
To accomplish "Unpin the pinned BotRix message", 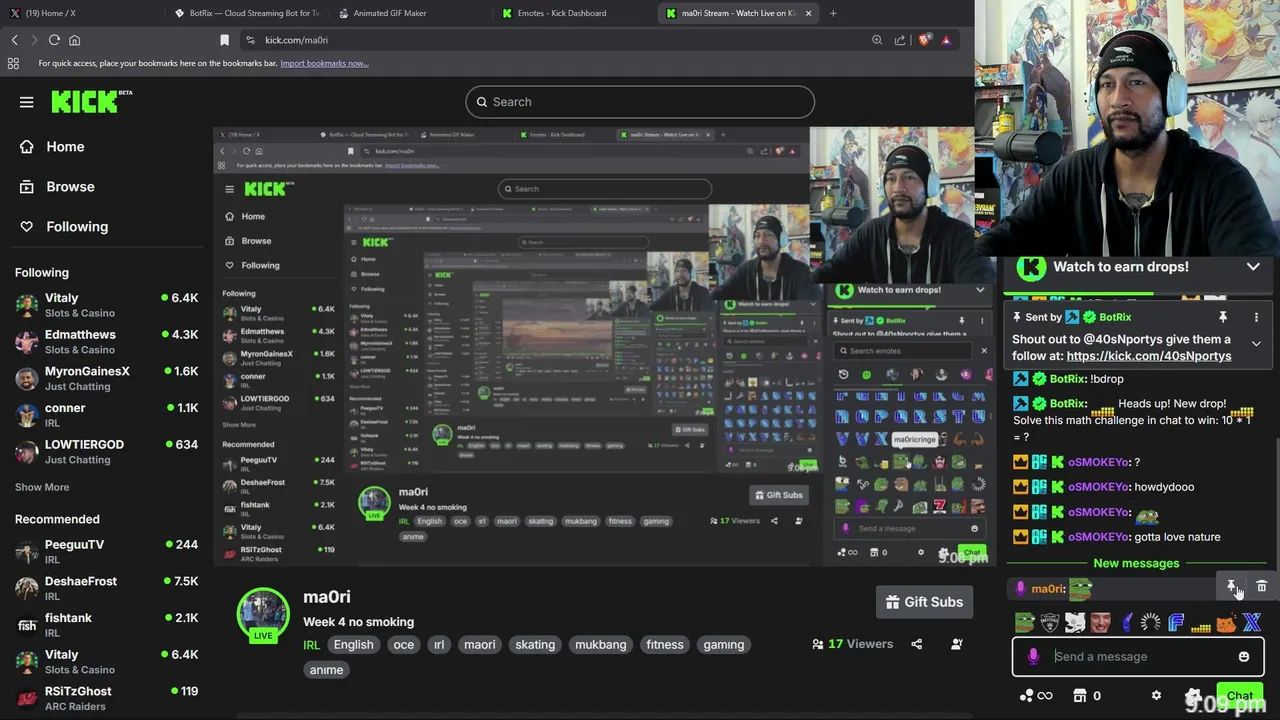I will [1222, 317].
